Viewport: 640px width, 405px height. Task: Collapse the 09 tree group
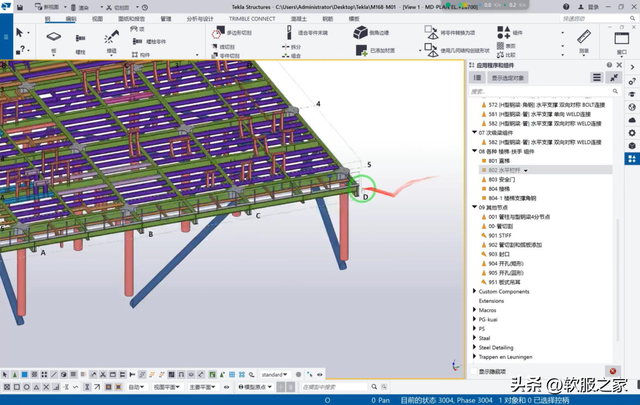tap(474, 207)
